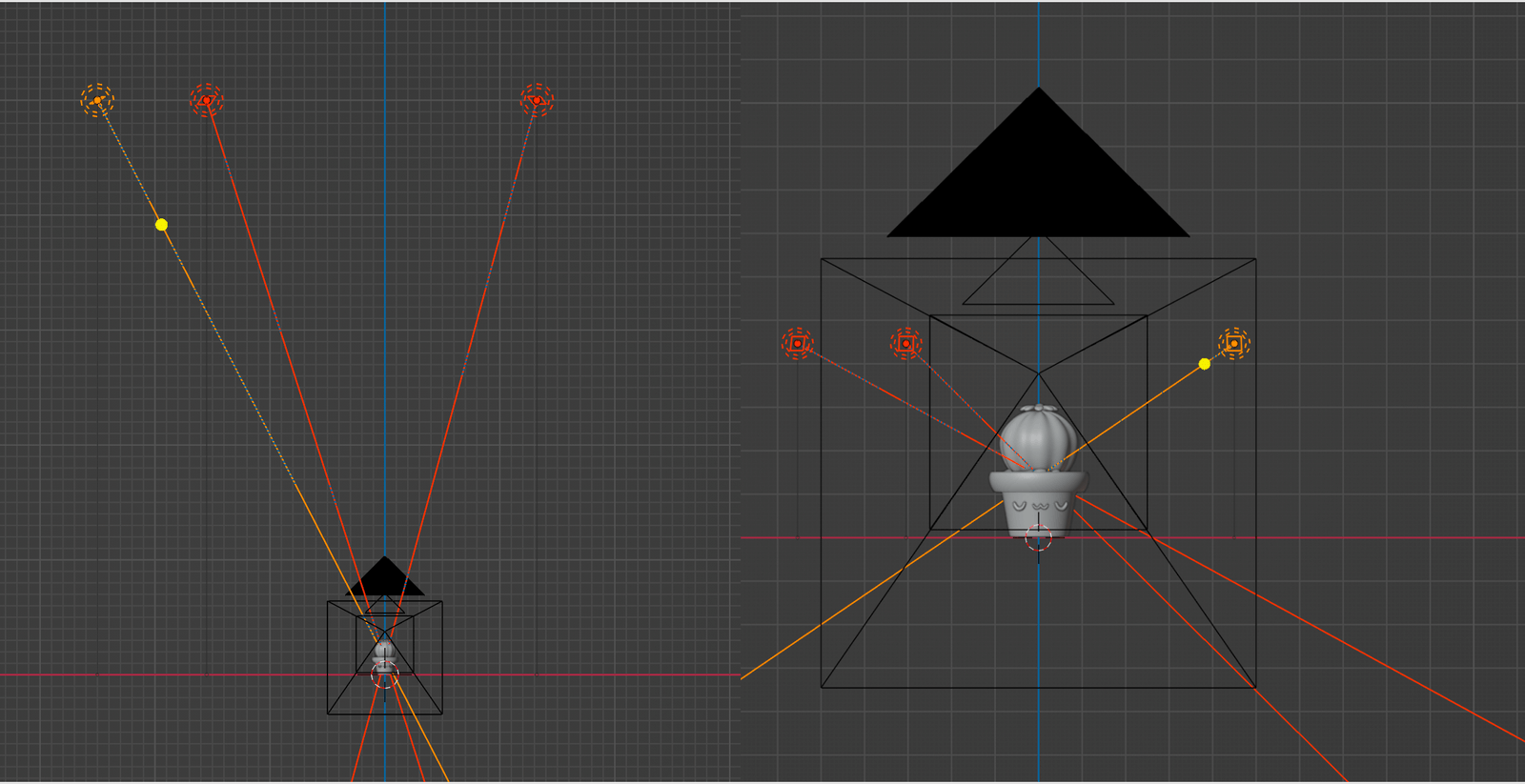Select the outermost red spot light in right viewport
Image resolution: width=1525 pixels, height=784 pixels.
[798, 343]
